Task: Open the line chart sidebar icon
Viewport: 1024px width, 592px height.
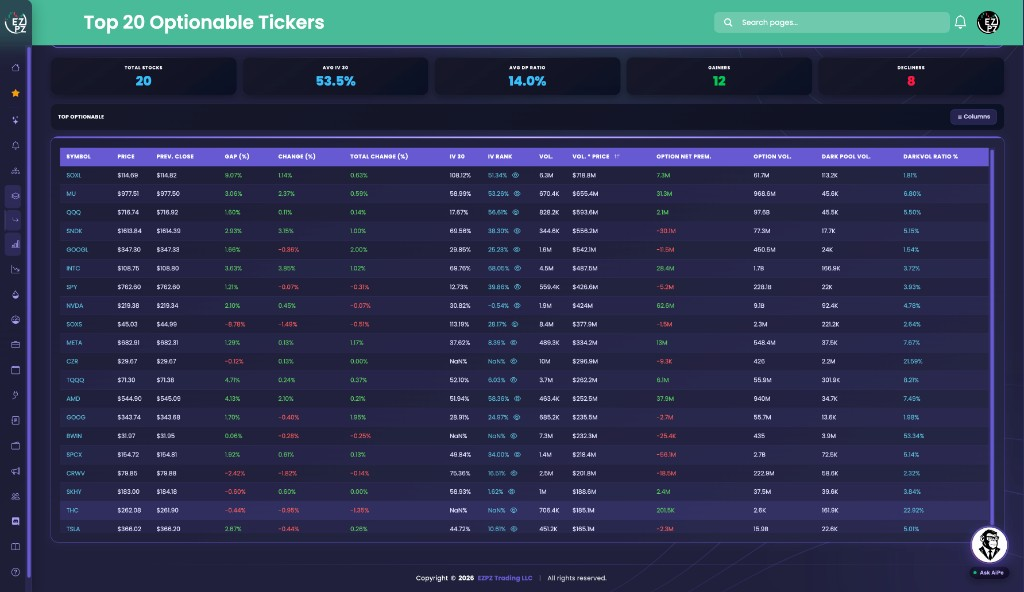Action: click(16, 269)
